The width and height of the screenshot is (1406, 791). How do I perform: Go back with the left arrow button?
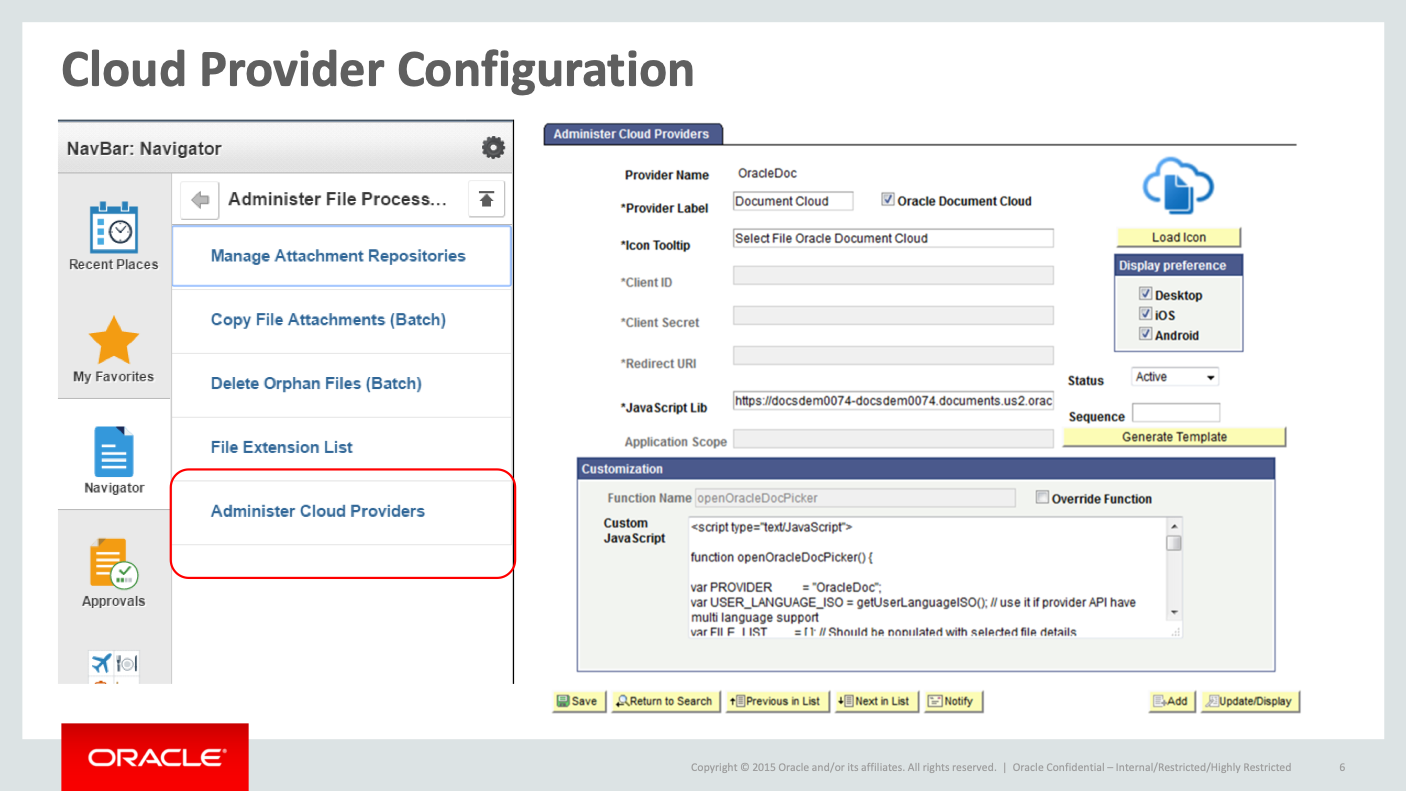click(x=200, y=200)
